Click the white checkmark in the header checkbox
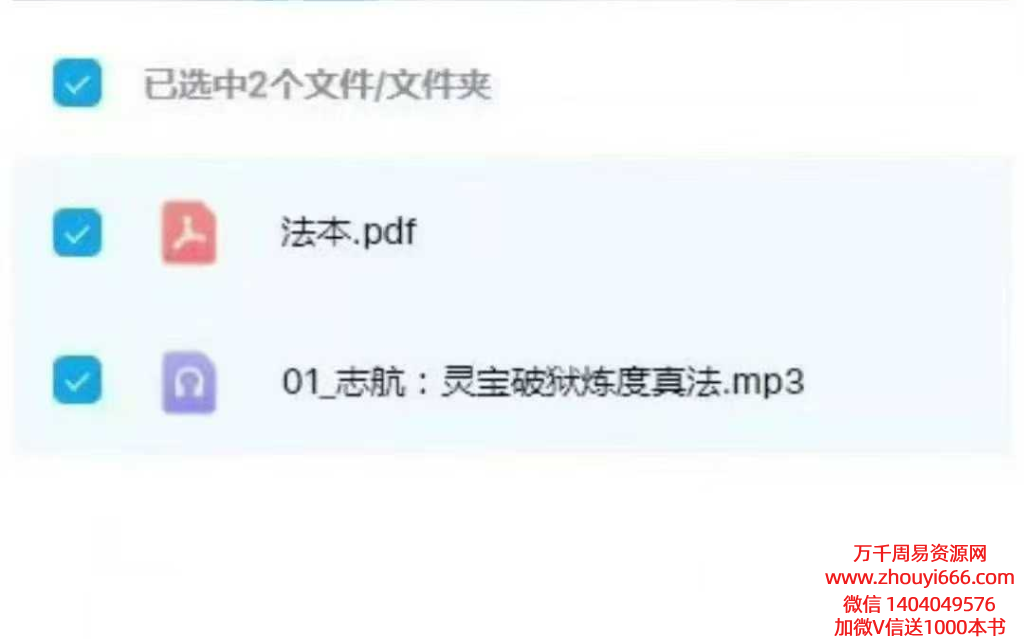This screenshot has height=639, width=1024. tap(77, 84)
